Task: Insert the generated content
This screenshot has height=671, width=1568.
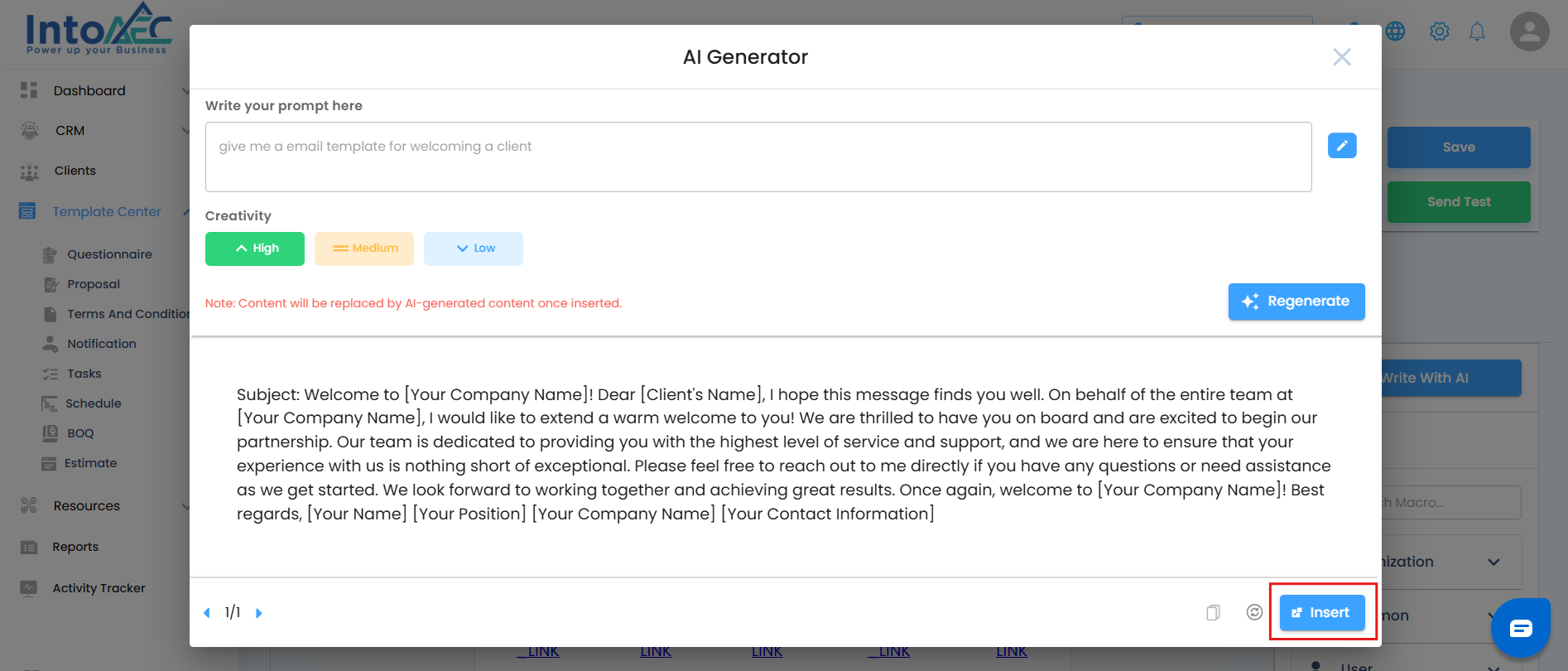Action: [x=1322, y=613]
